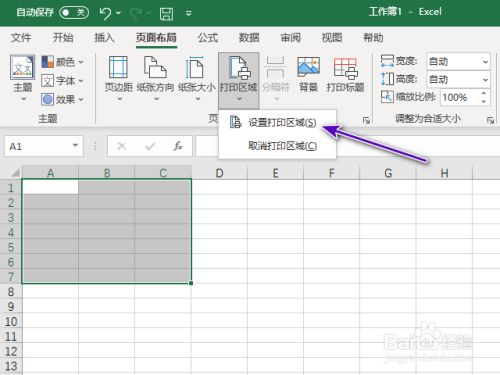Click the insert function fx icon
The height and width of the screenshot is (375, 500).
point(178,146)
